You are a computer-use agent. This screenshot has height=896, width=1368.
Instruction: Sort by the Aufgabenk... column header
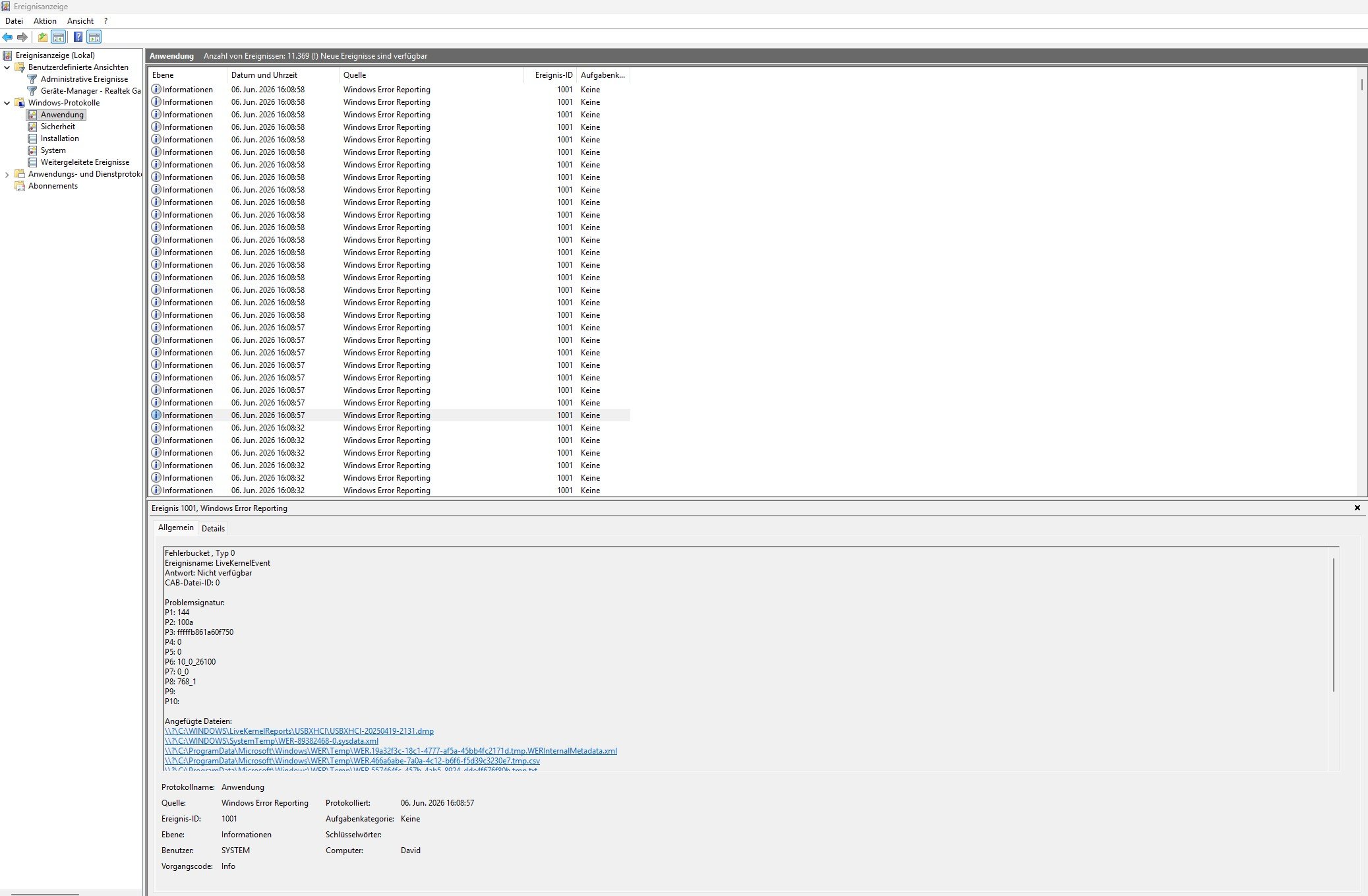pos(603,75)
